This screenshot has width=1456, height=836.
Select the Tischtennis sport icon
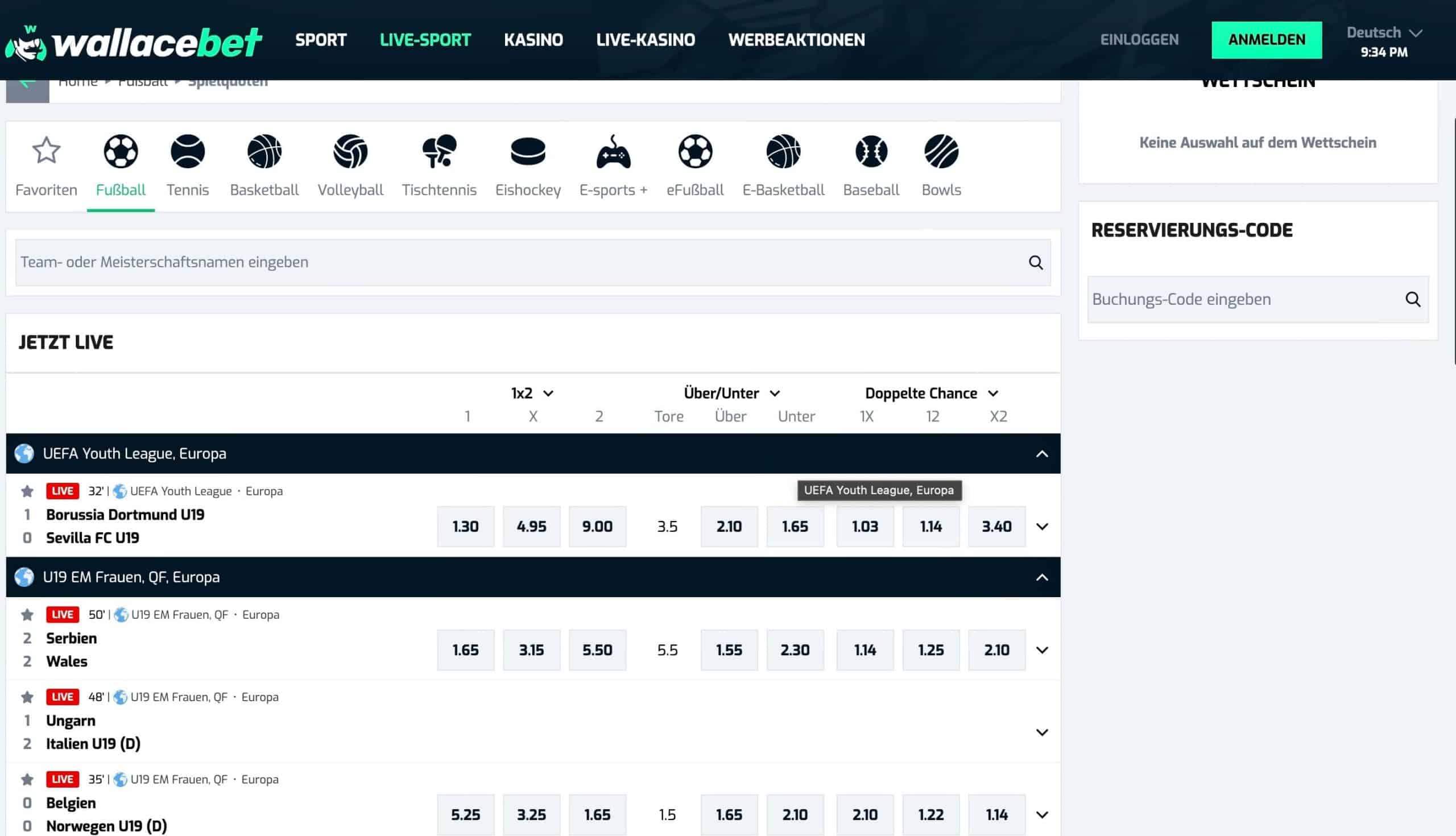(x=439, y=152)
